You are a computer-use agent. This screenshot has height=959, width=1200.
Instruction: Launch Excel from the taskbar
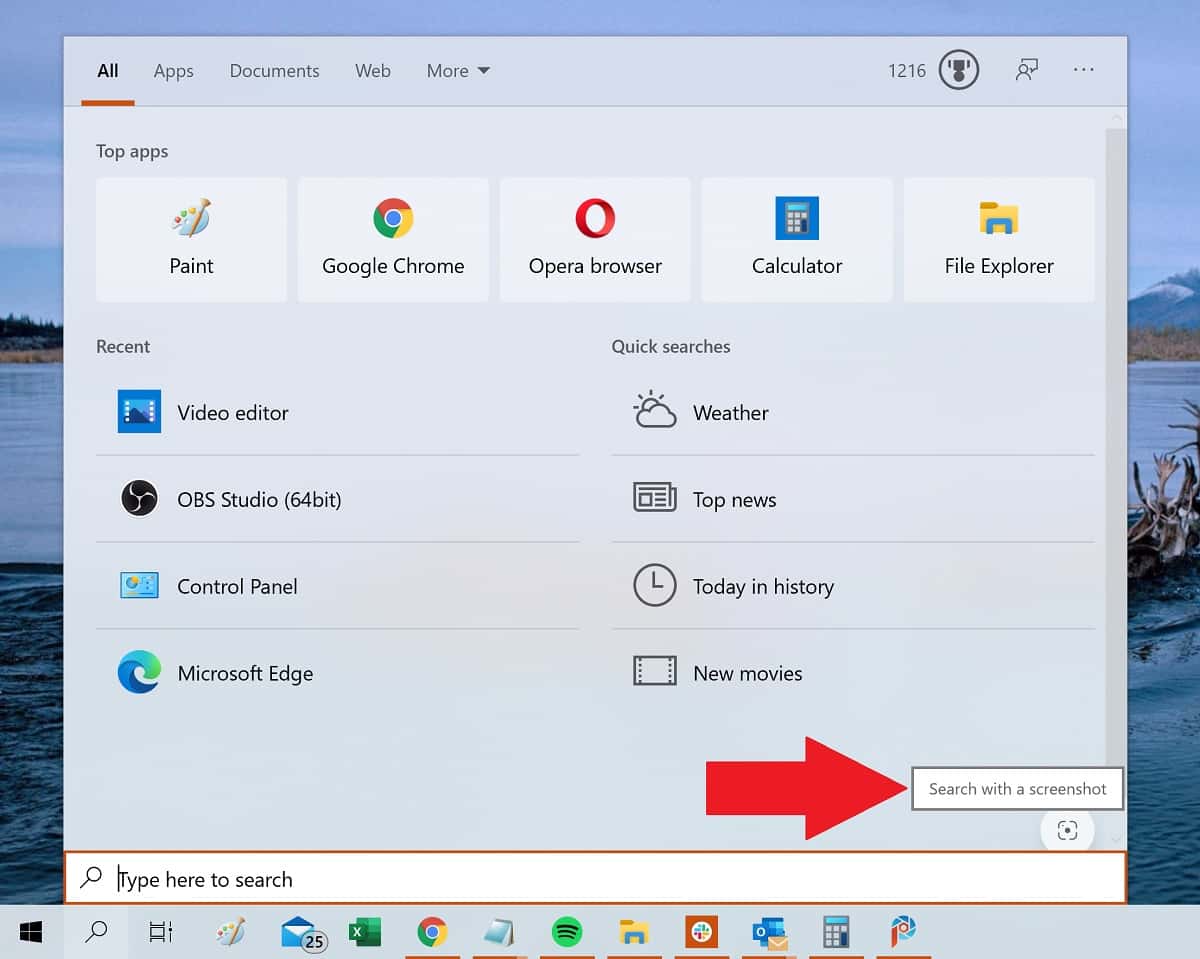(364, 932)
